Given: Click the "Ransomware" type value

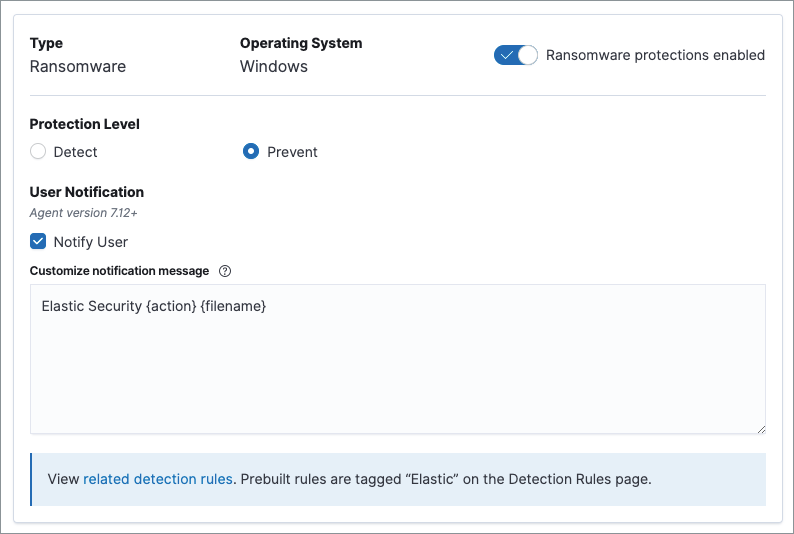Looking at the screenshot, I should pos(78,67).
